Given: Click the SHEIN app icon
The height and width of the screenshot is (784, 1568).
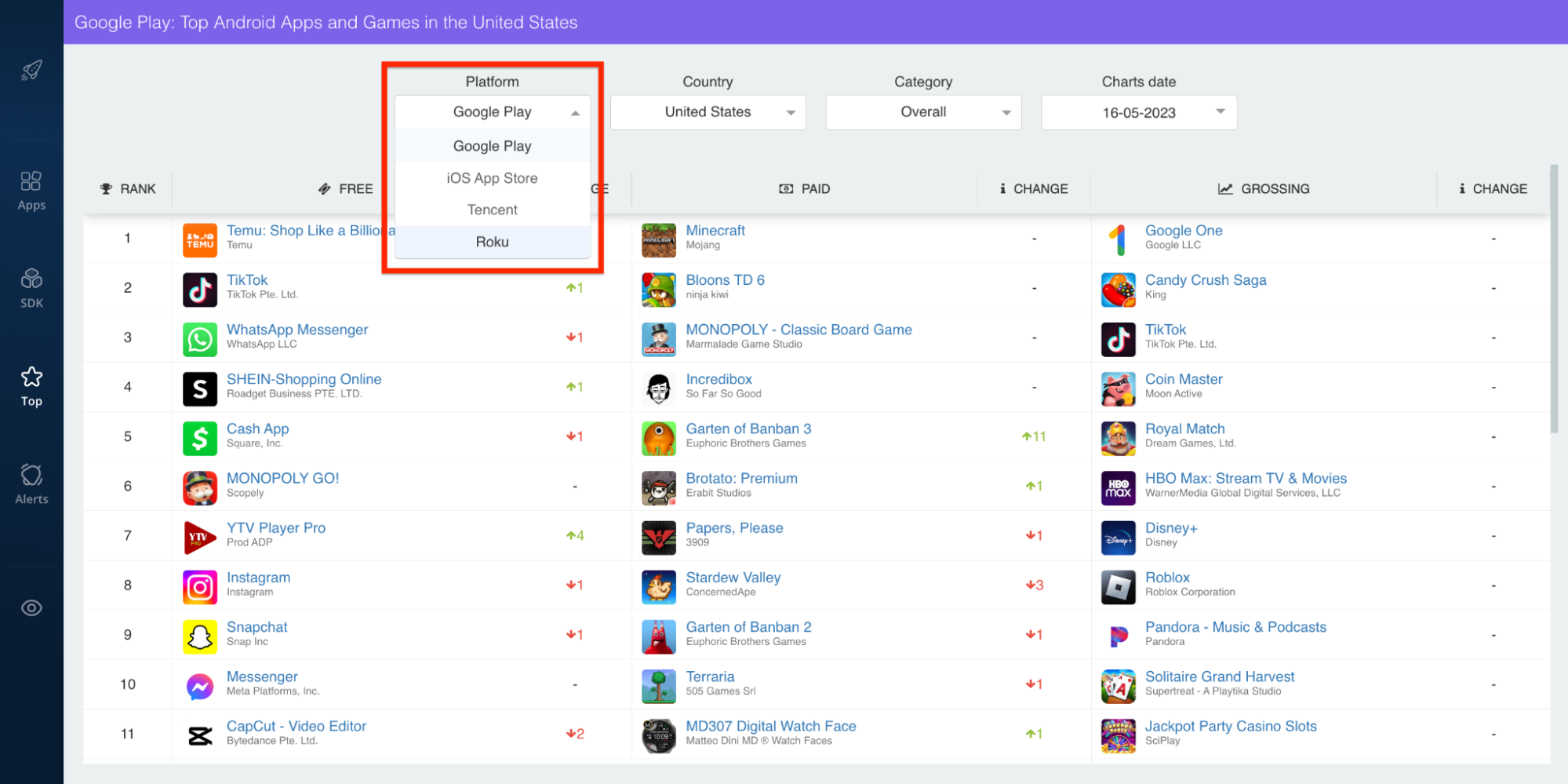Looking at the screenshot, I should (200, 388).
